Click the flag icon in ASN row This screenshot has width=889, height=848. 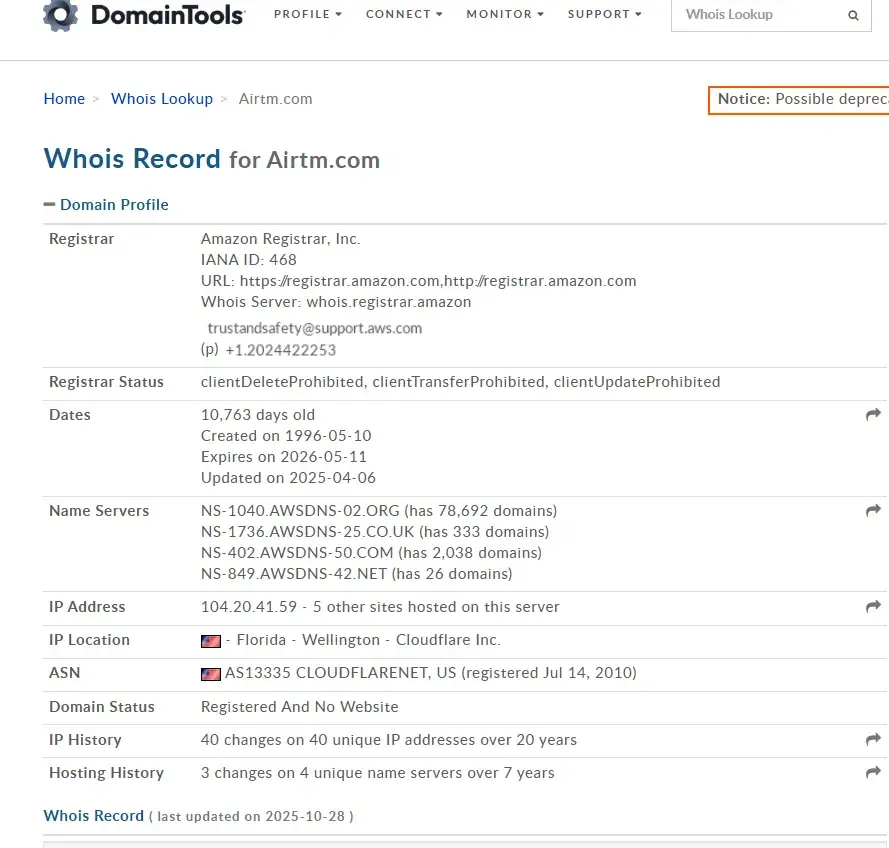211,674
